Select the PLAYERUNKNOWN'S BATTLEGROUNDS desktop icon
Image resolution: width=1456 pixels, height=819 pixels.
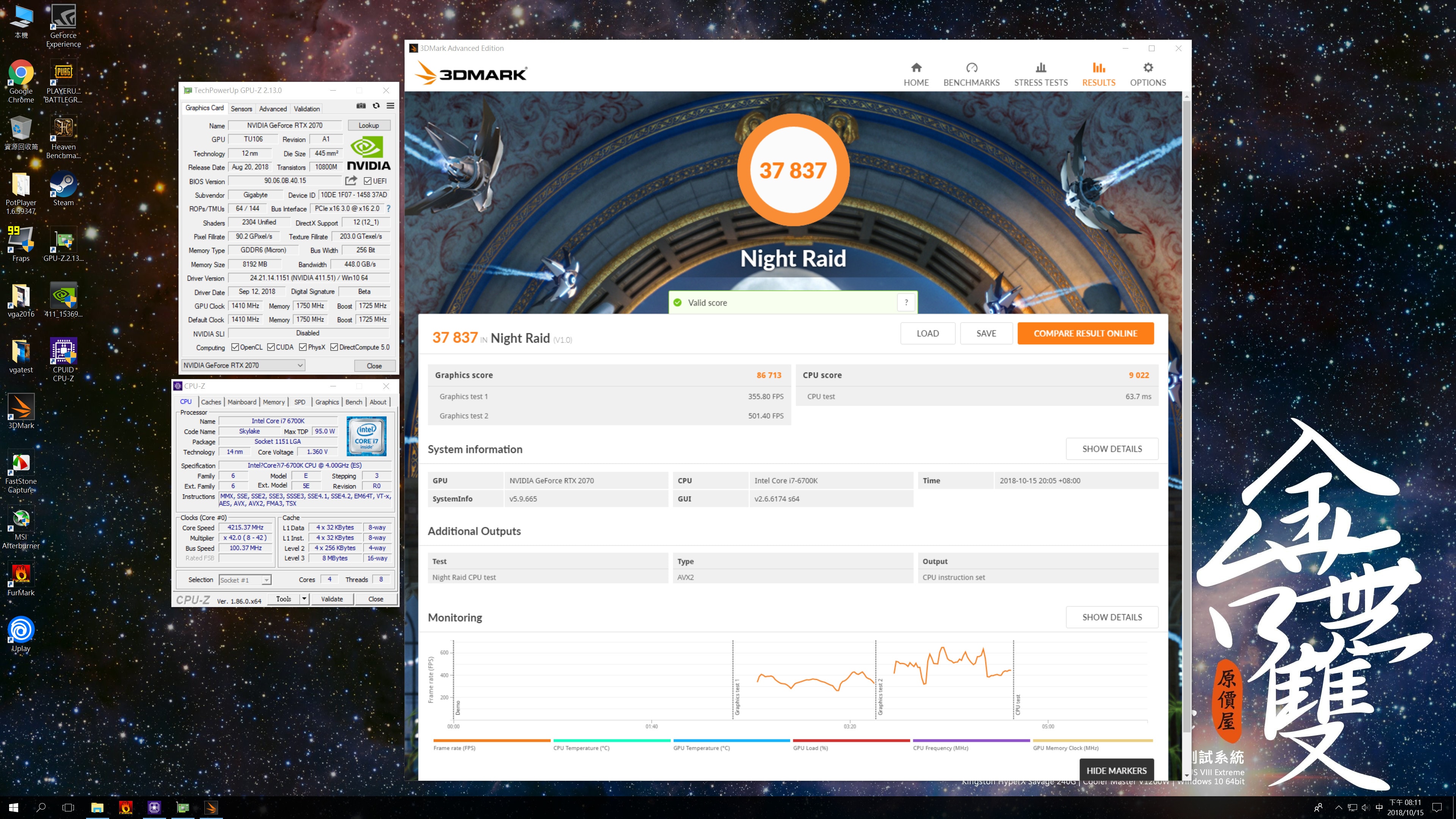[63, 82]
